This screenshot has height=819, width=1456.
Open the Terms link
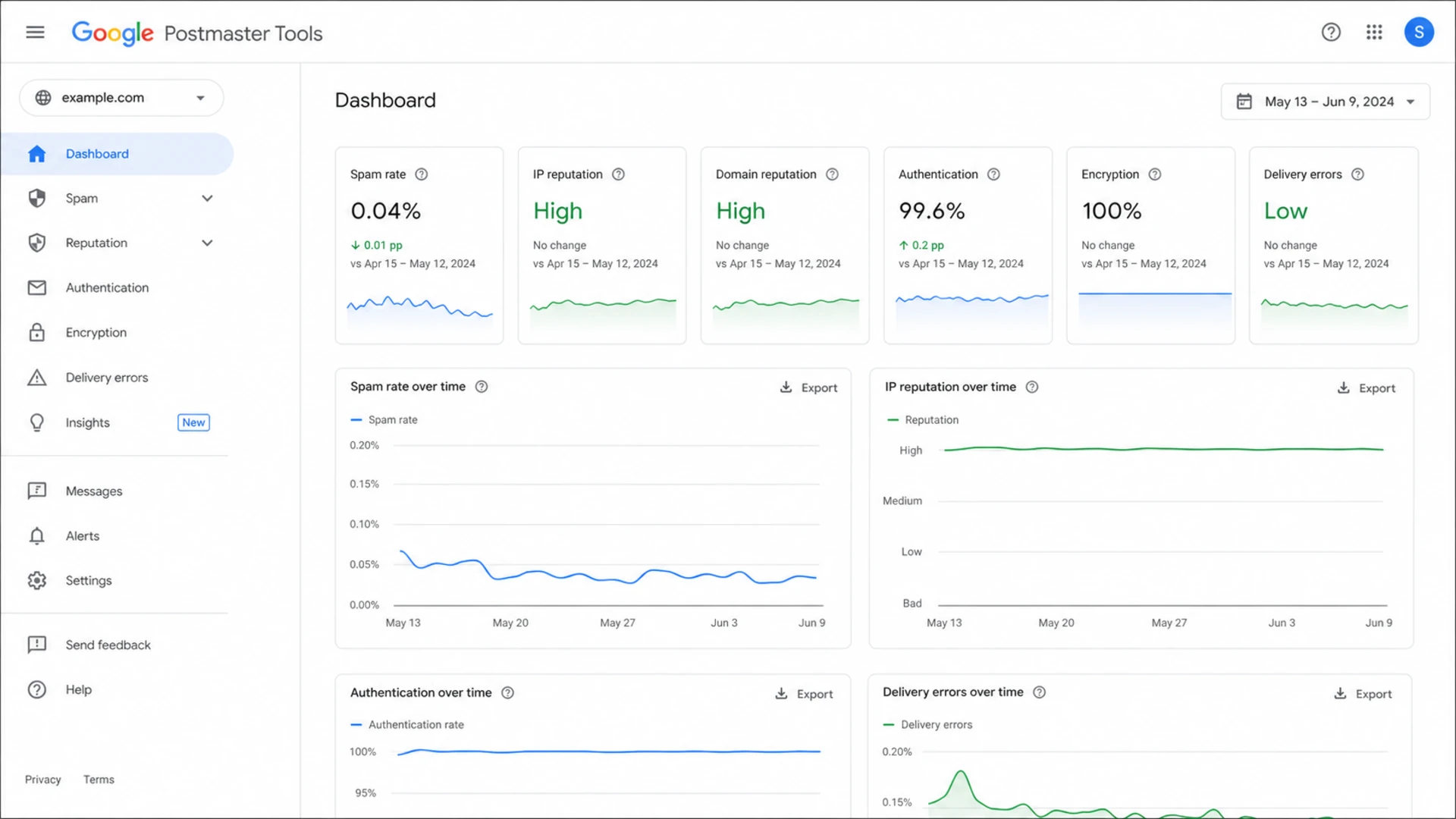pyautogui.click(x=99, y=780)
